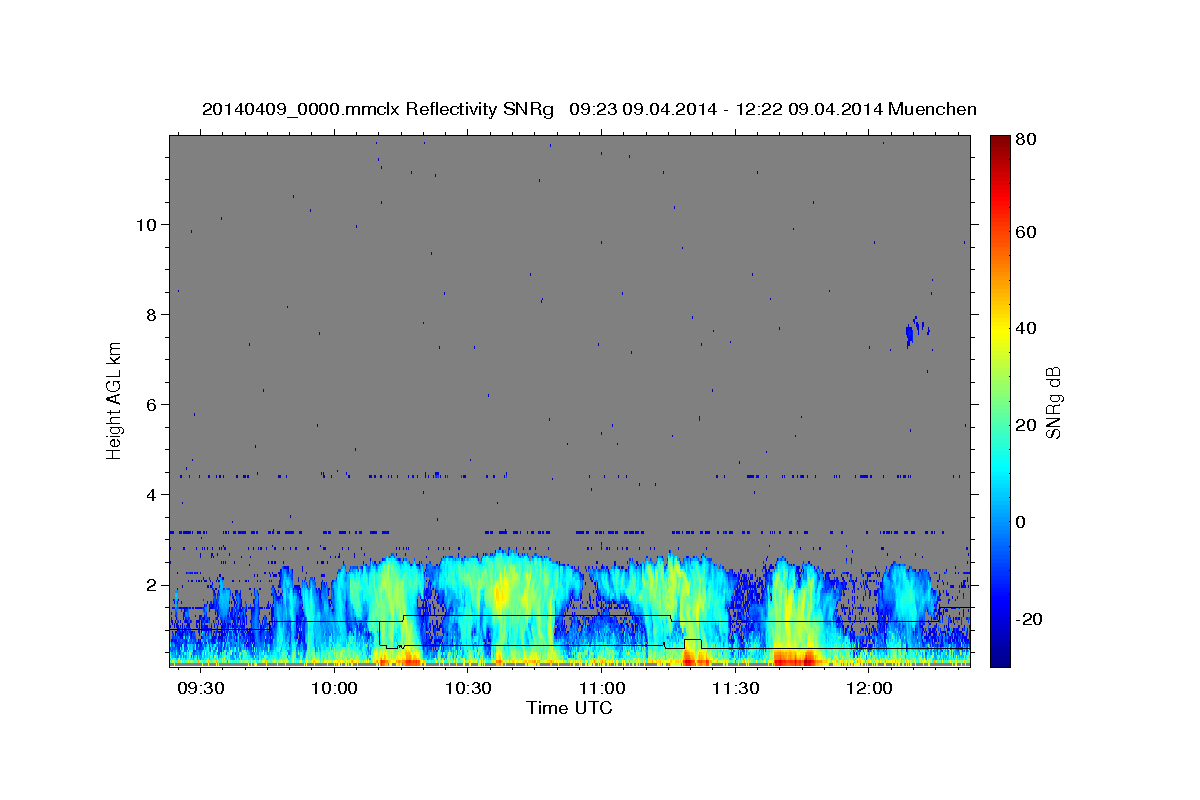
Task: Click the height label 6 on y-axis
Action: (x=150, y=404)
